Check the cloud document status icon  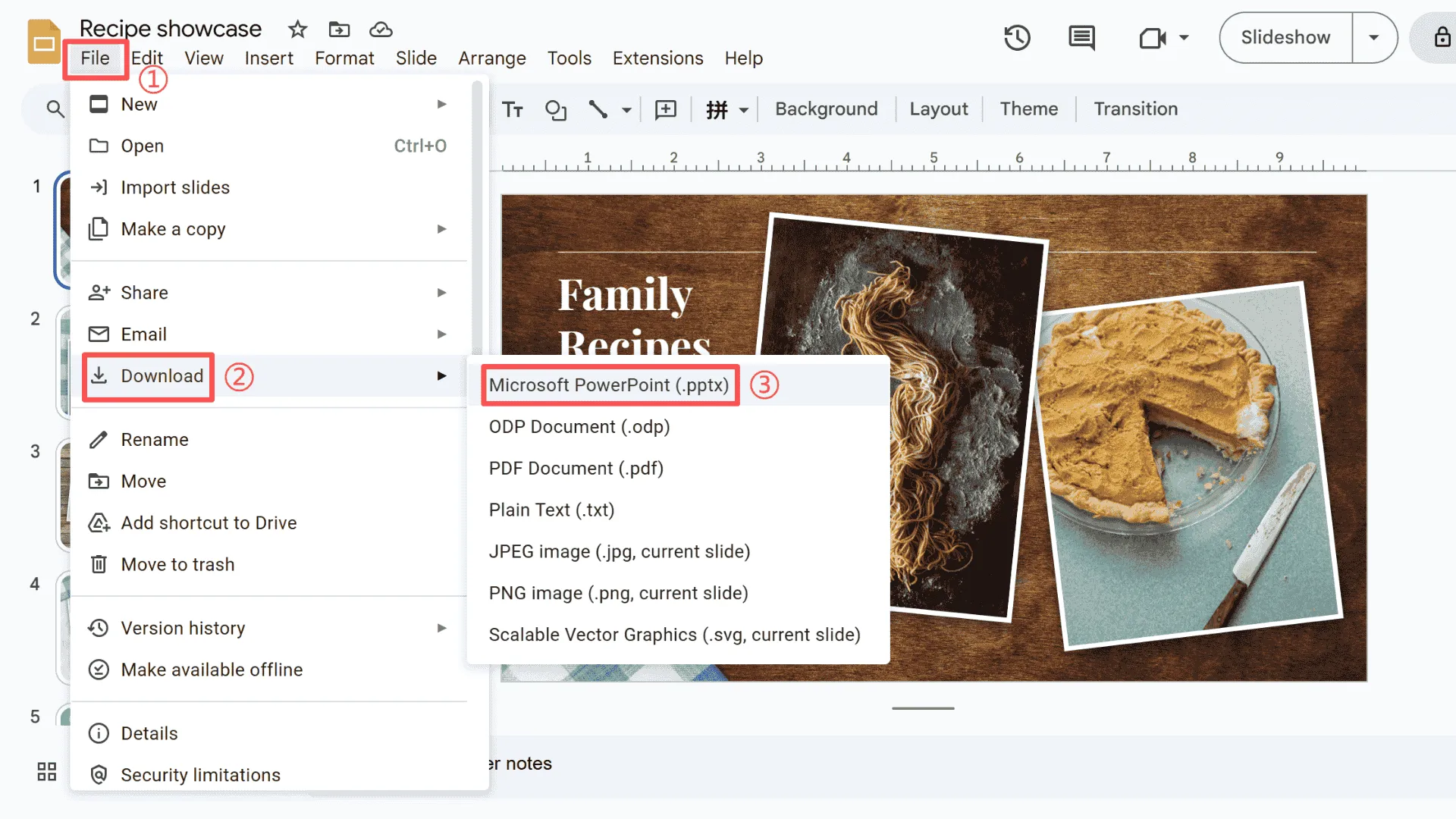pos(381,30)
